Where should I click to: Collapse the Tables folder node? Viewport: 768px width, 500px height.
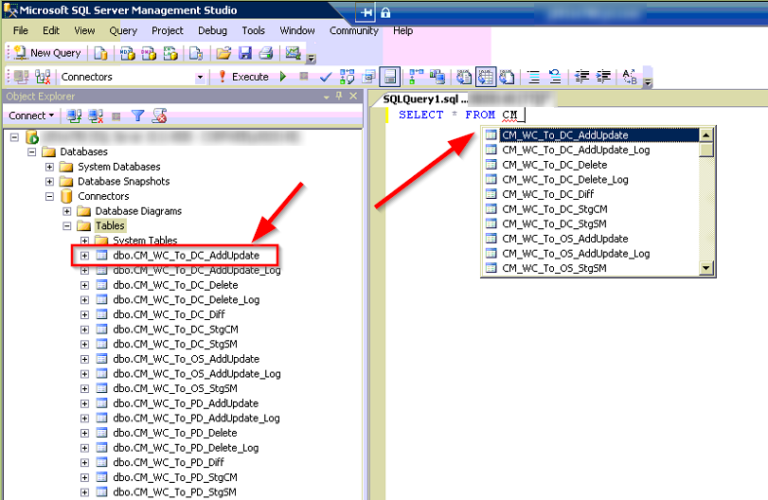click(67, 226)
